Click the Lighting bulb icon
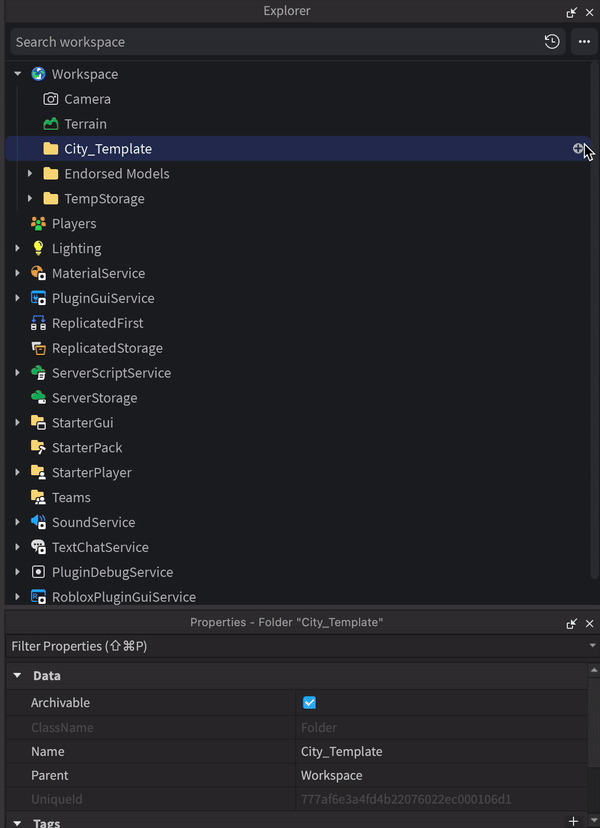Viewport: 600px width, 828px height. tap(38, 248)
